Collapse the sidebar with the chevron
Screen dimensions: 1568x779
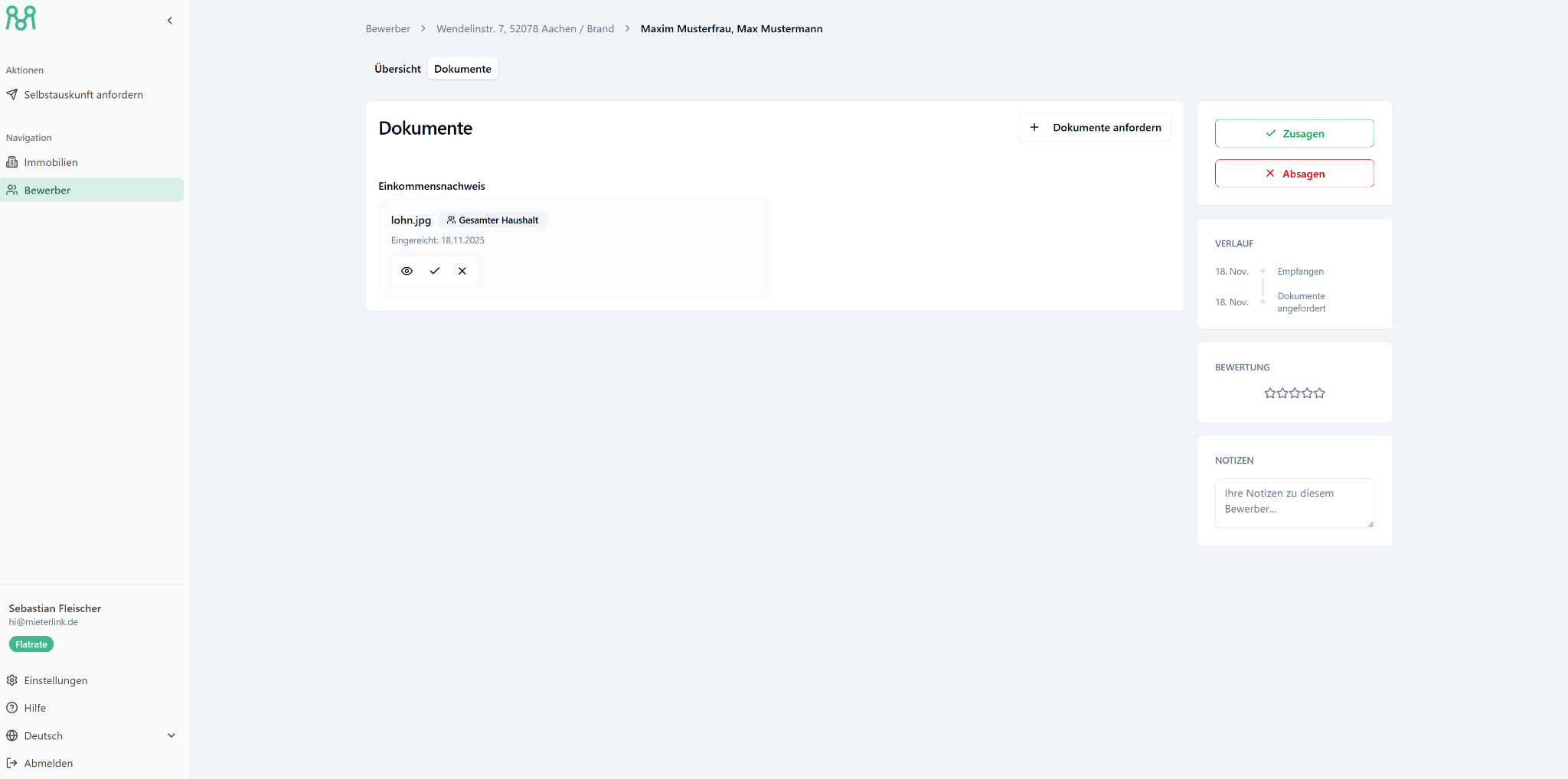tap(170, 21)
